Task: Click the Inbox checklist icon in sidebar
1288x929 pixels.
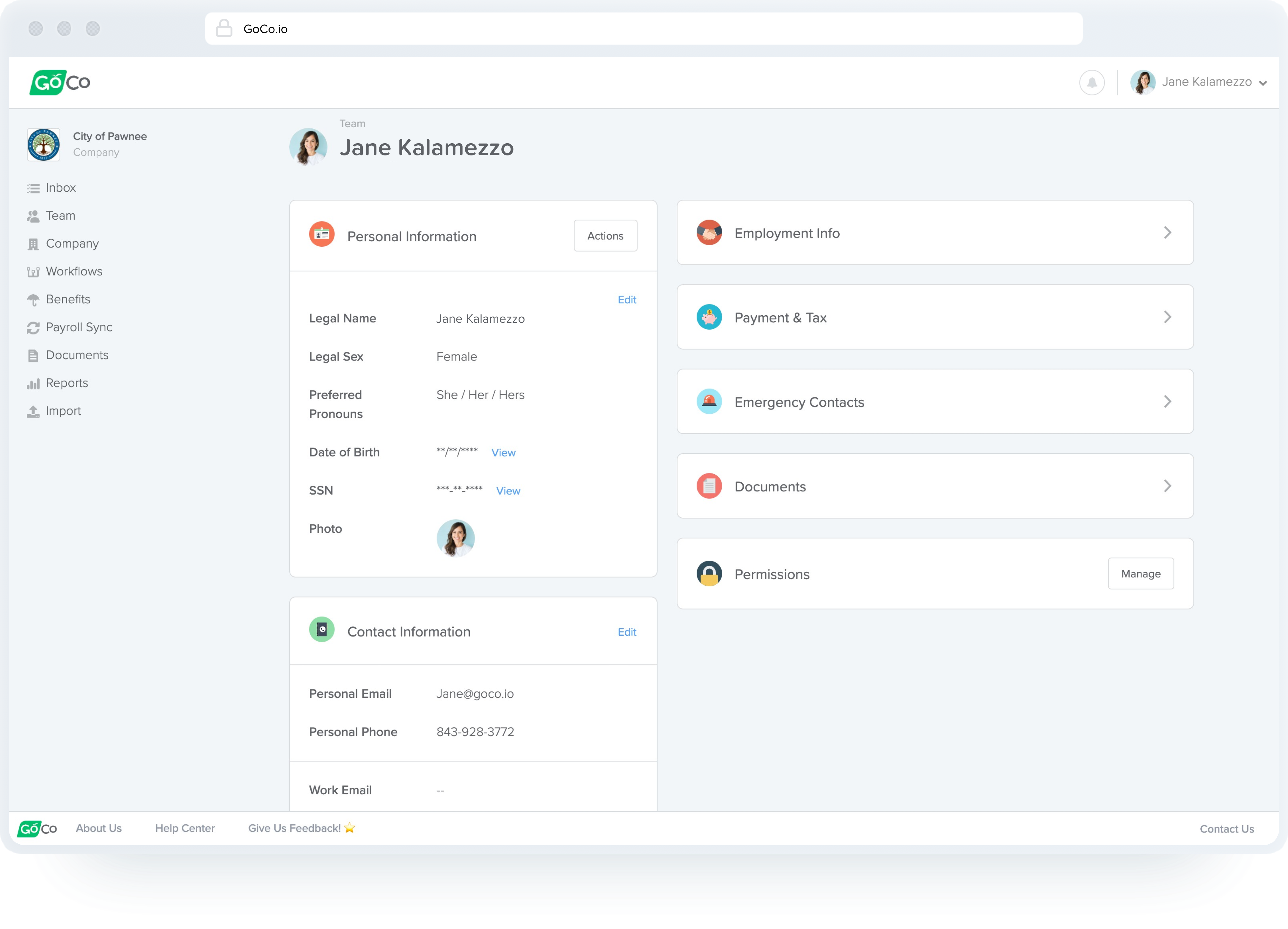Action: [x=33, y=188]
